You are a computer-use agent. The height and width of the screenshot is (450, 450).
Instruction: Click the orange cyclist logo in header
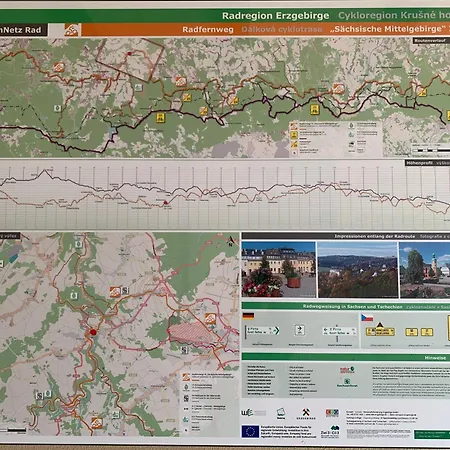coord(72,30)
